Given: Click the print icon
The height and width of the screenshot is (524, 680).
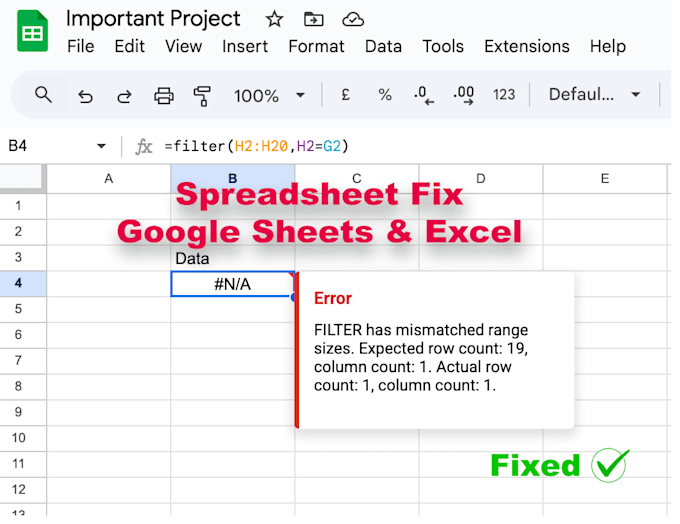Looking at the screenshot, I should pyautogui.click(x=164, y=95).
